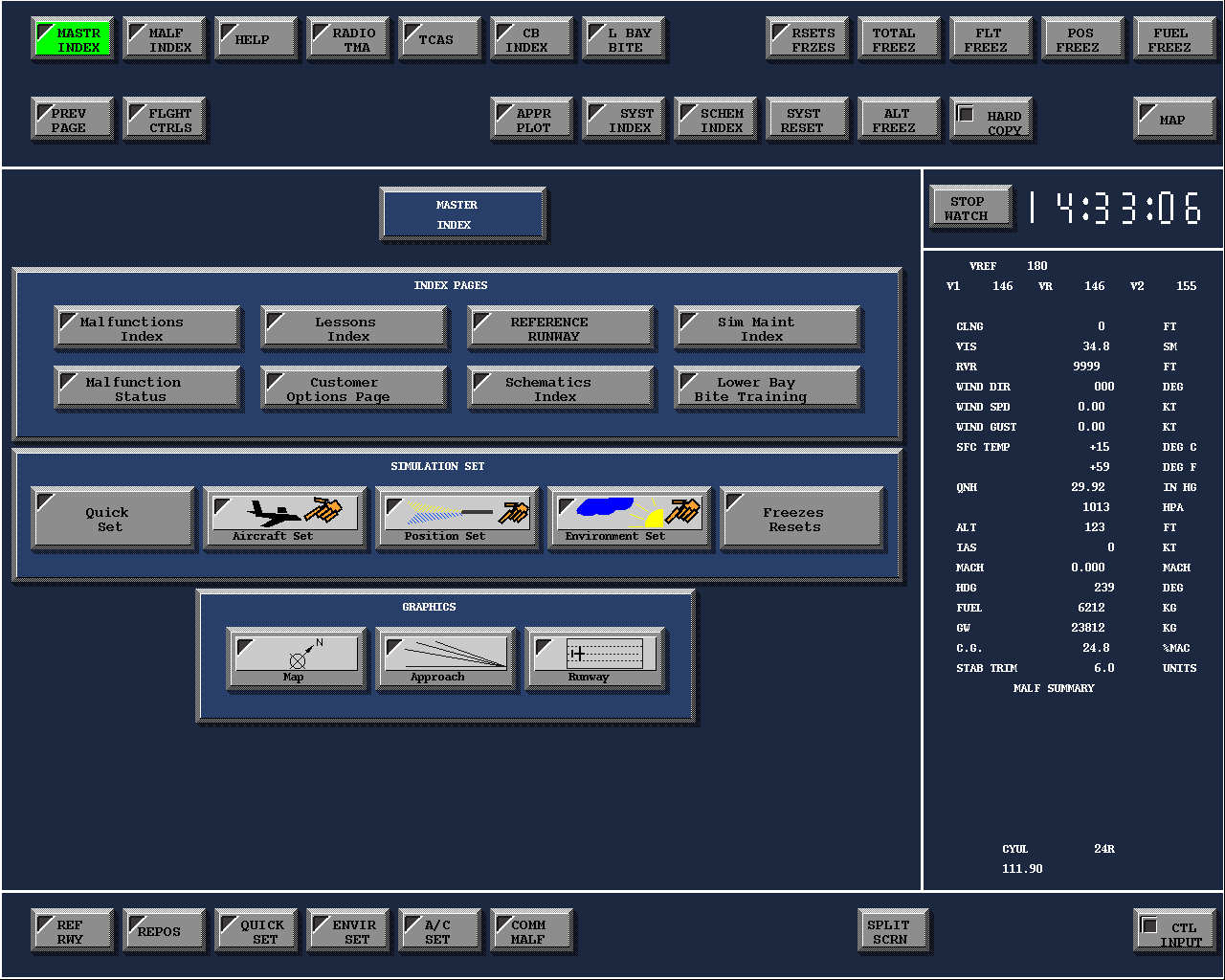Open the Environment Set icon button
The width and height of the screenshot is (1225, 980).
pyautogui.click(x=630, y=518)
